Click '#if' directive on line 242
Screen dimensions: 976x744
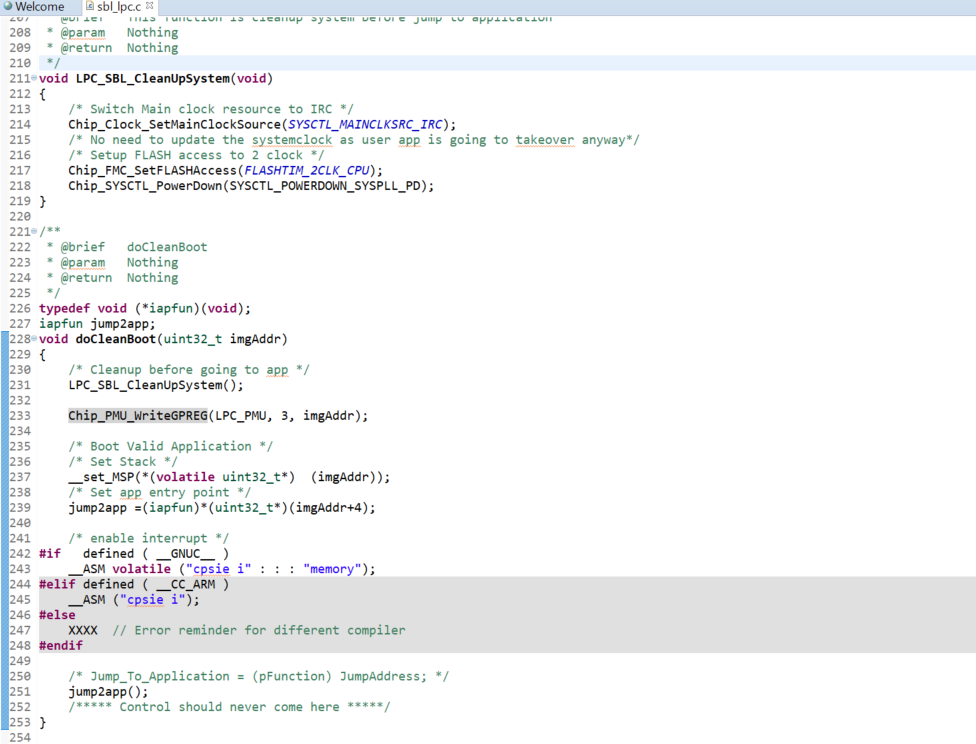coord(50,553)
